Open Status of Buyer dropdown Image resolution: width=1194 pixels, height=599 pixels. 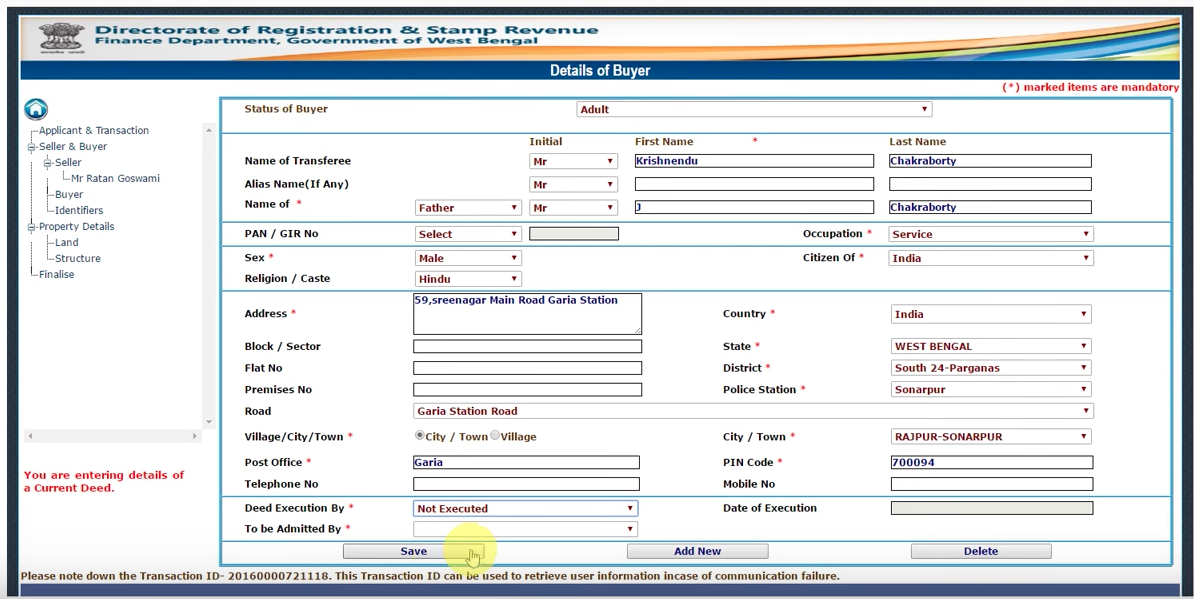(x=754, y=109)
